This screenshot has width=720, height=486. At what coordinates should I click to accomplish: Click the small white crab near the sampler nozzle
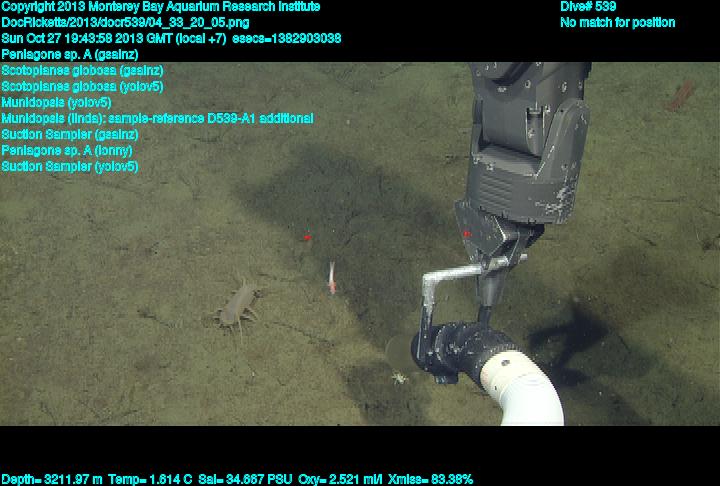[x=399, y=379]
